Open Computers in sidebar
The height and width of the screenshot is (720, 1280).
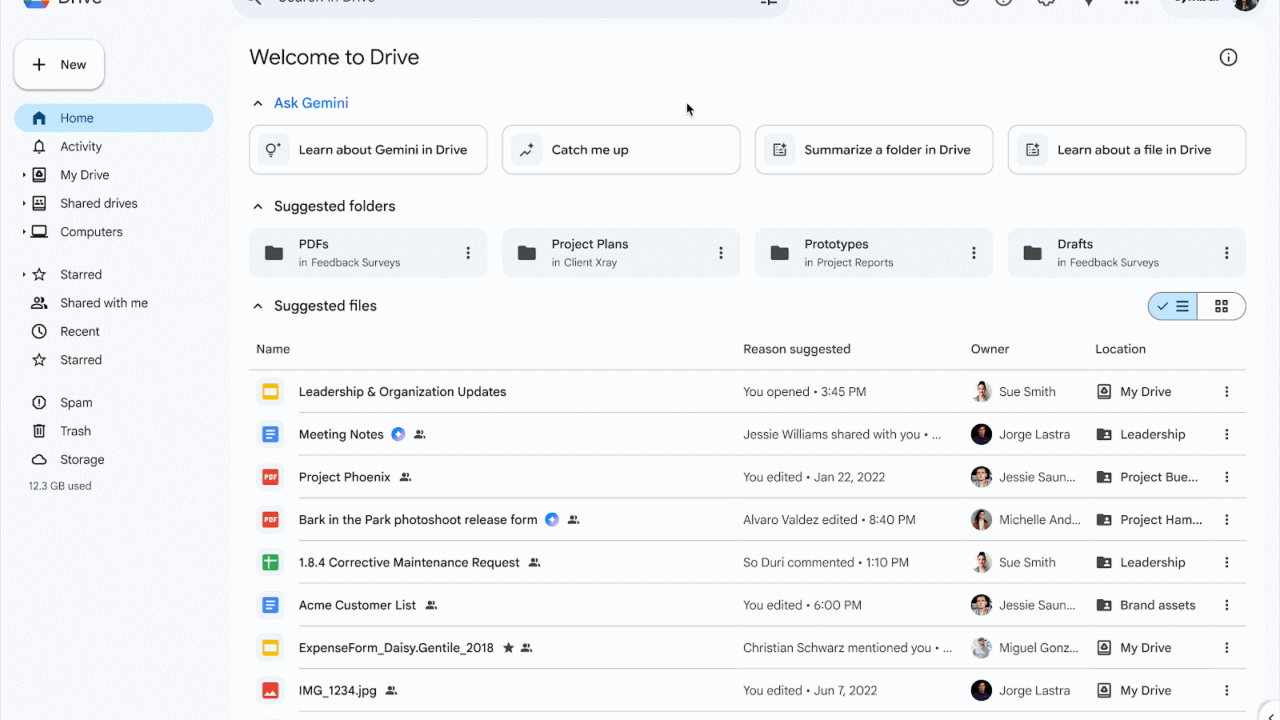(91, 232)
